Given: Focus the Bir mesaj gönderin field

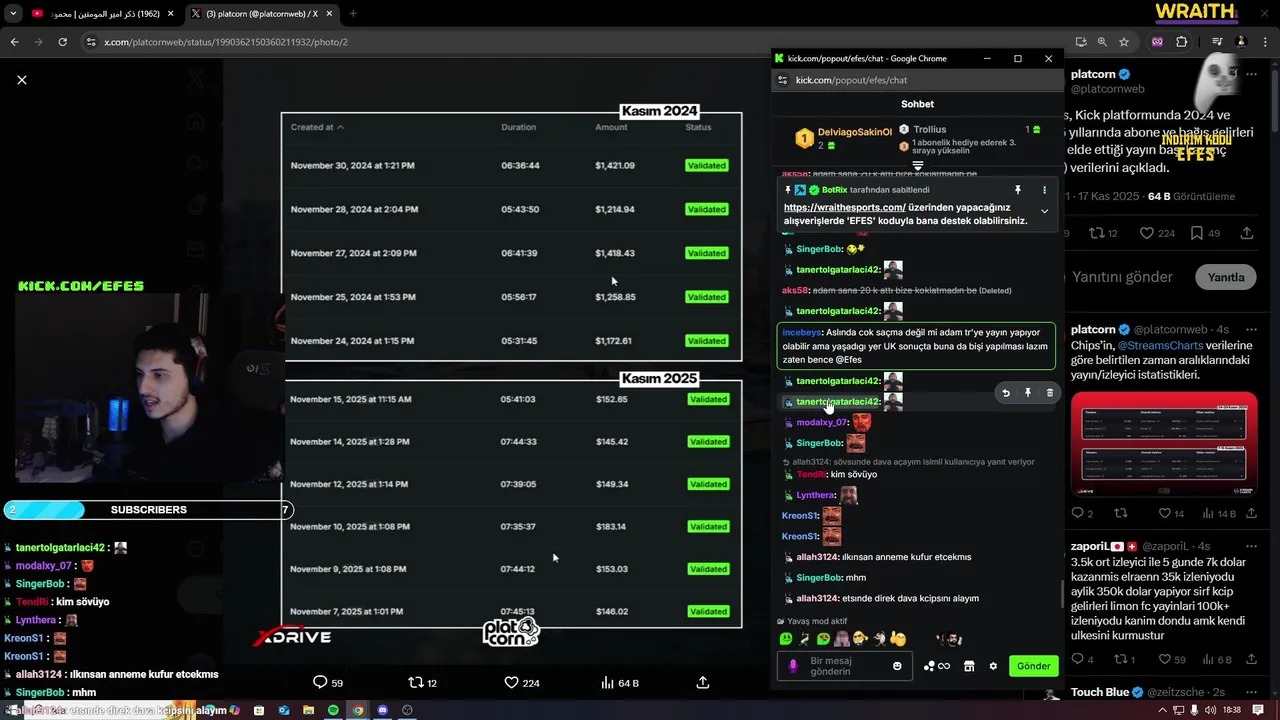Looking at the screenshot, I should click(x=845, y=666).
